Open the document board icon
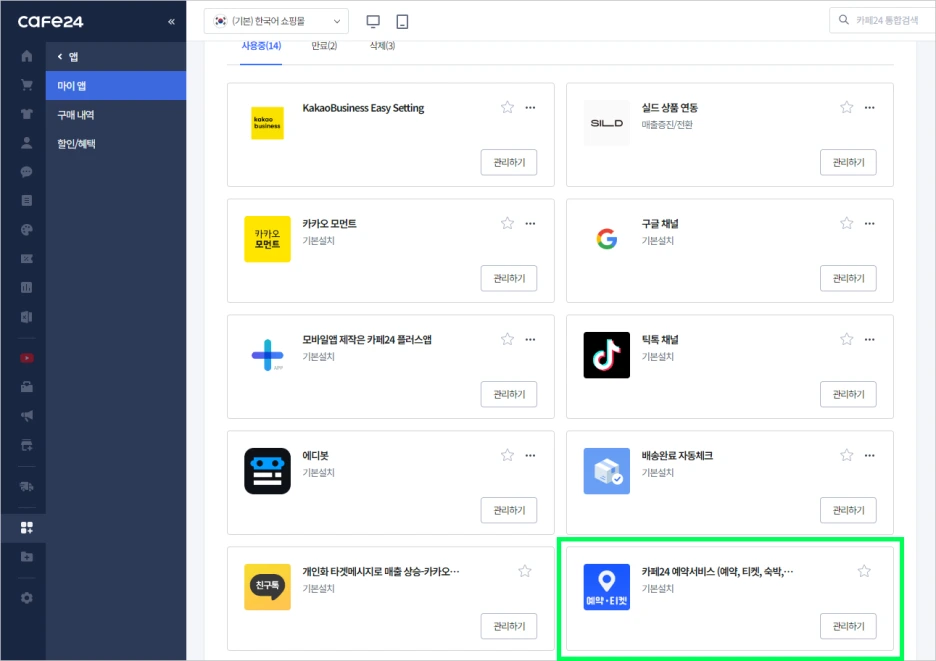The height and width of the screenshot is (661, 936). (26, 201)
